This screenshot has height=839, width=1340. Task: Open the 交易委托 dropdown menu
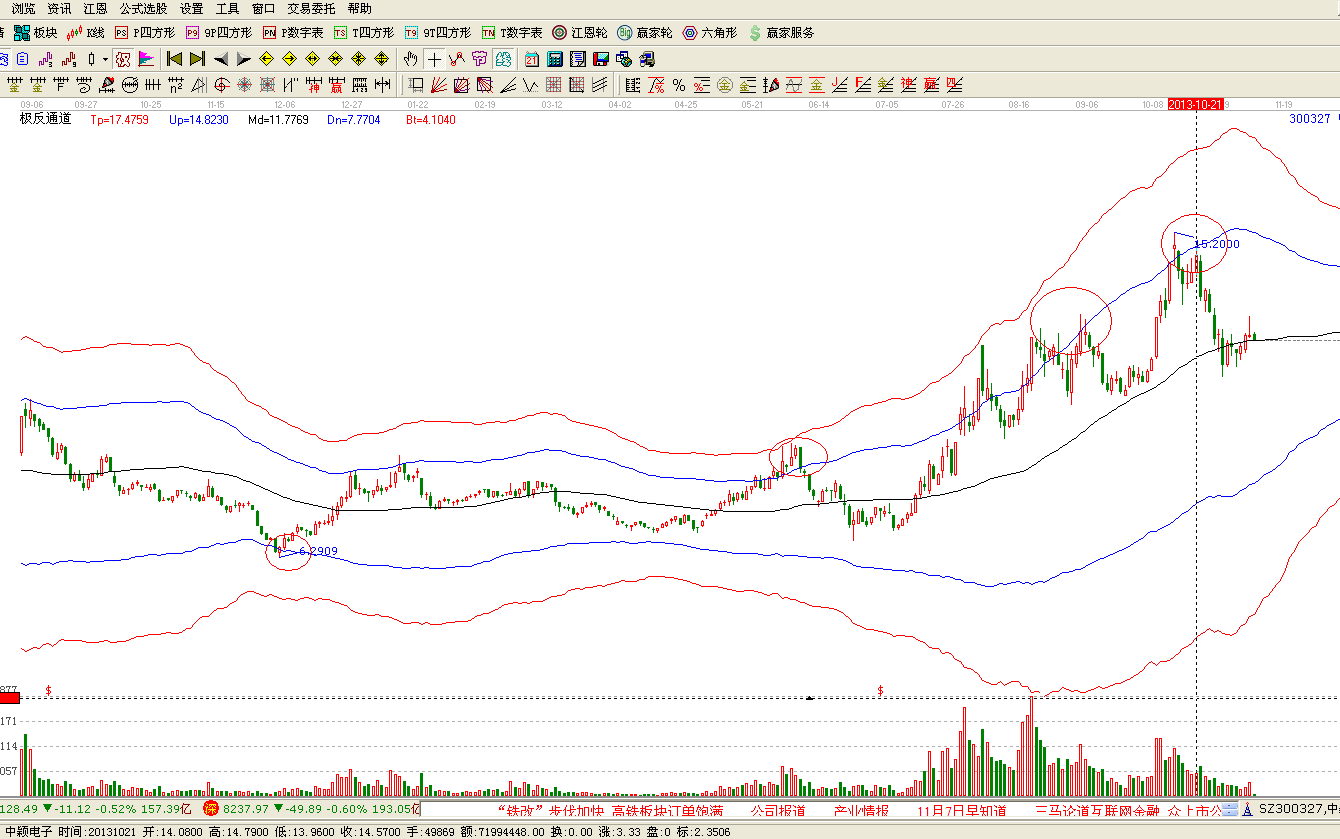[311, 8]
